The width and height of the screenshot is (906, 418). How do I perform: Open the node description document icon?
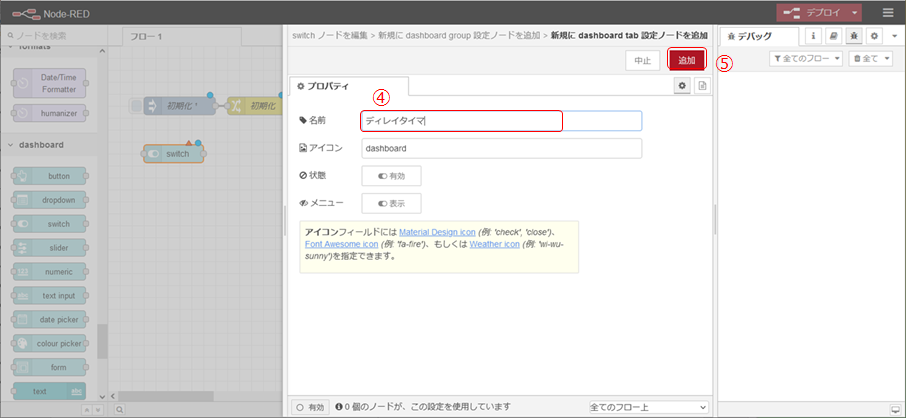click(701, 87)
